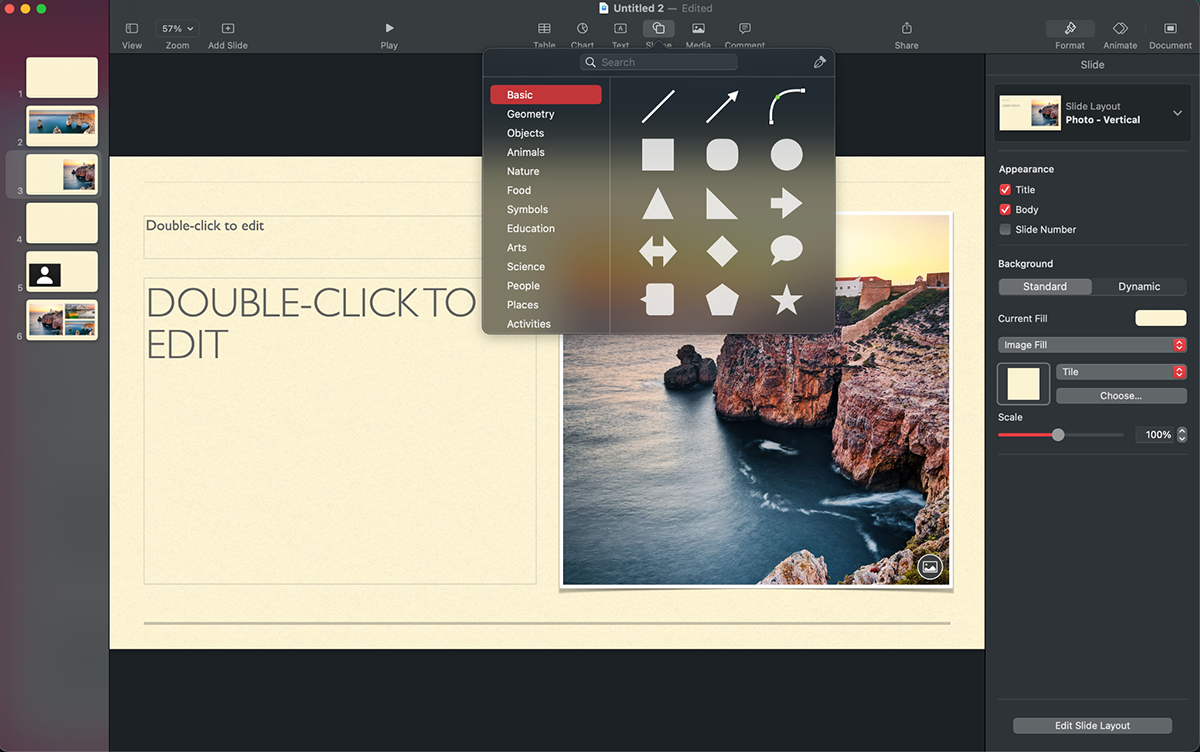The width and height of the screenshot is (1200, 752).
Task: Open the View toolbar button
Action: [x=132, y=35]
